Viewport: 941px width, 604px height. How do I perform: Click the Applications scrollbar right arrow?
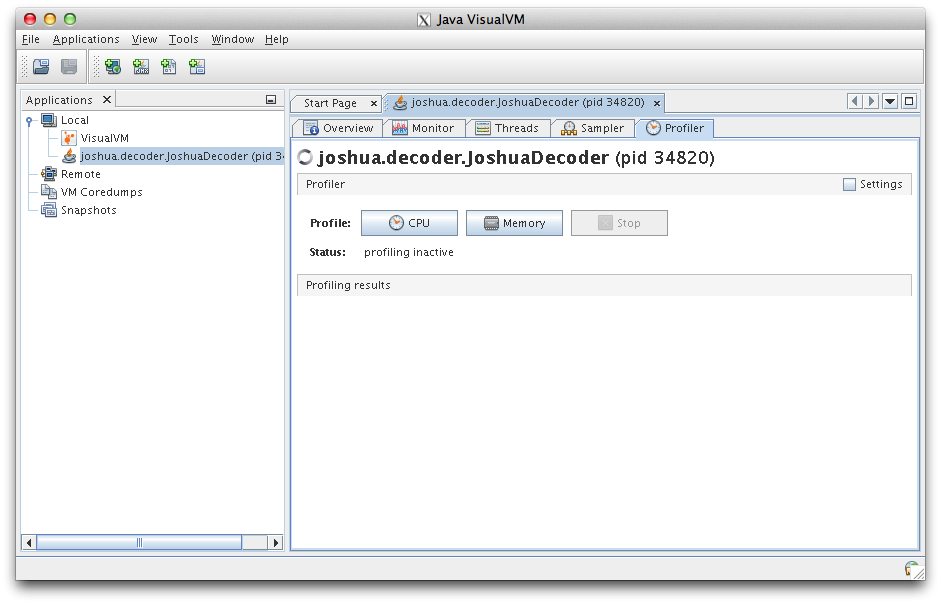(x=275, y=543)
